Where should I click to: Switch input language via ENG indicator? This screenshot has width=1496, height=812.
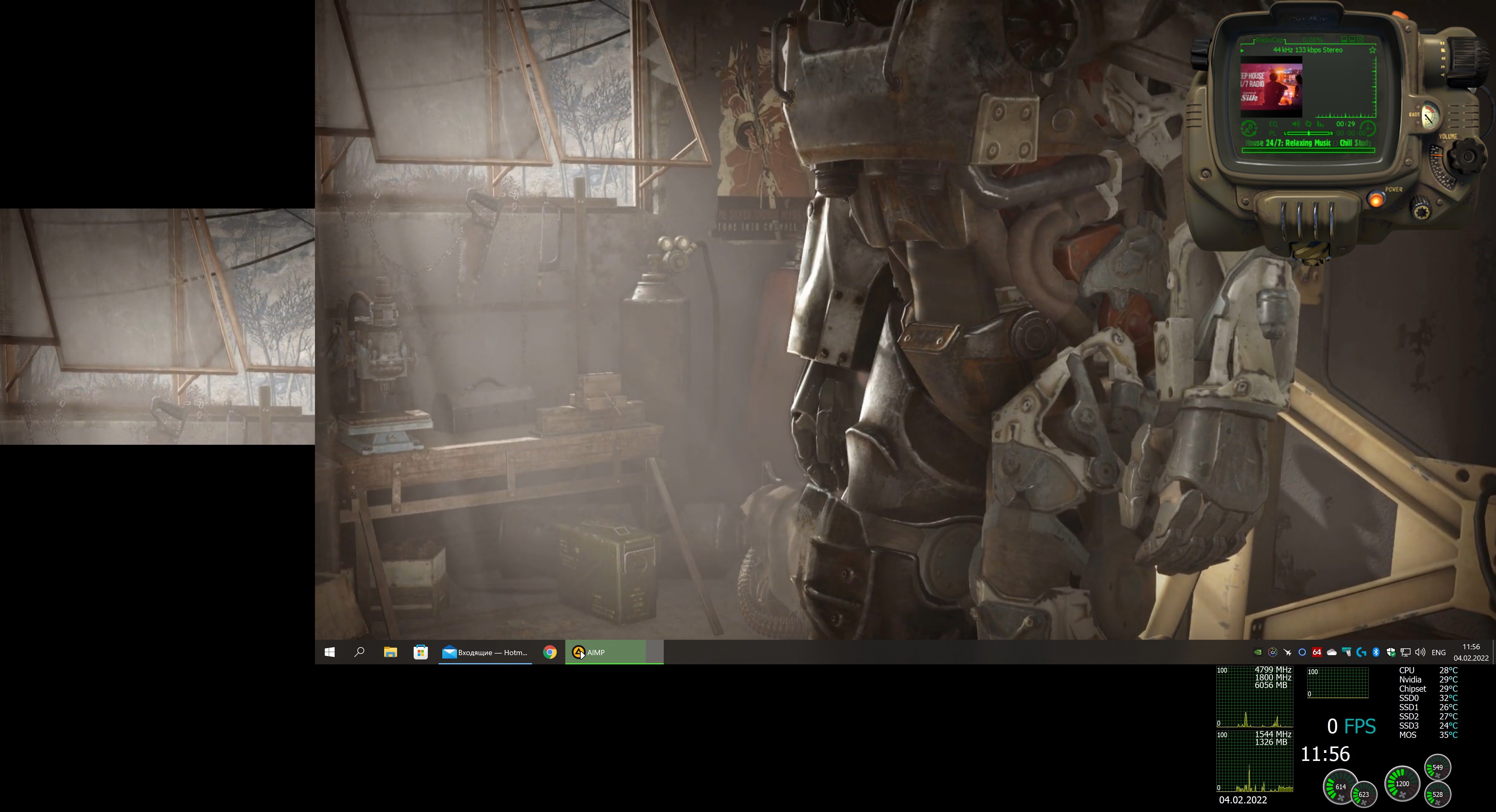(1438, 652)
